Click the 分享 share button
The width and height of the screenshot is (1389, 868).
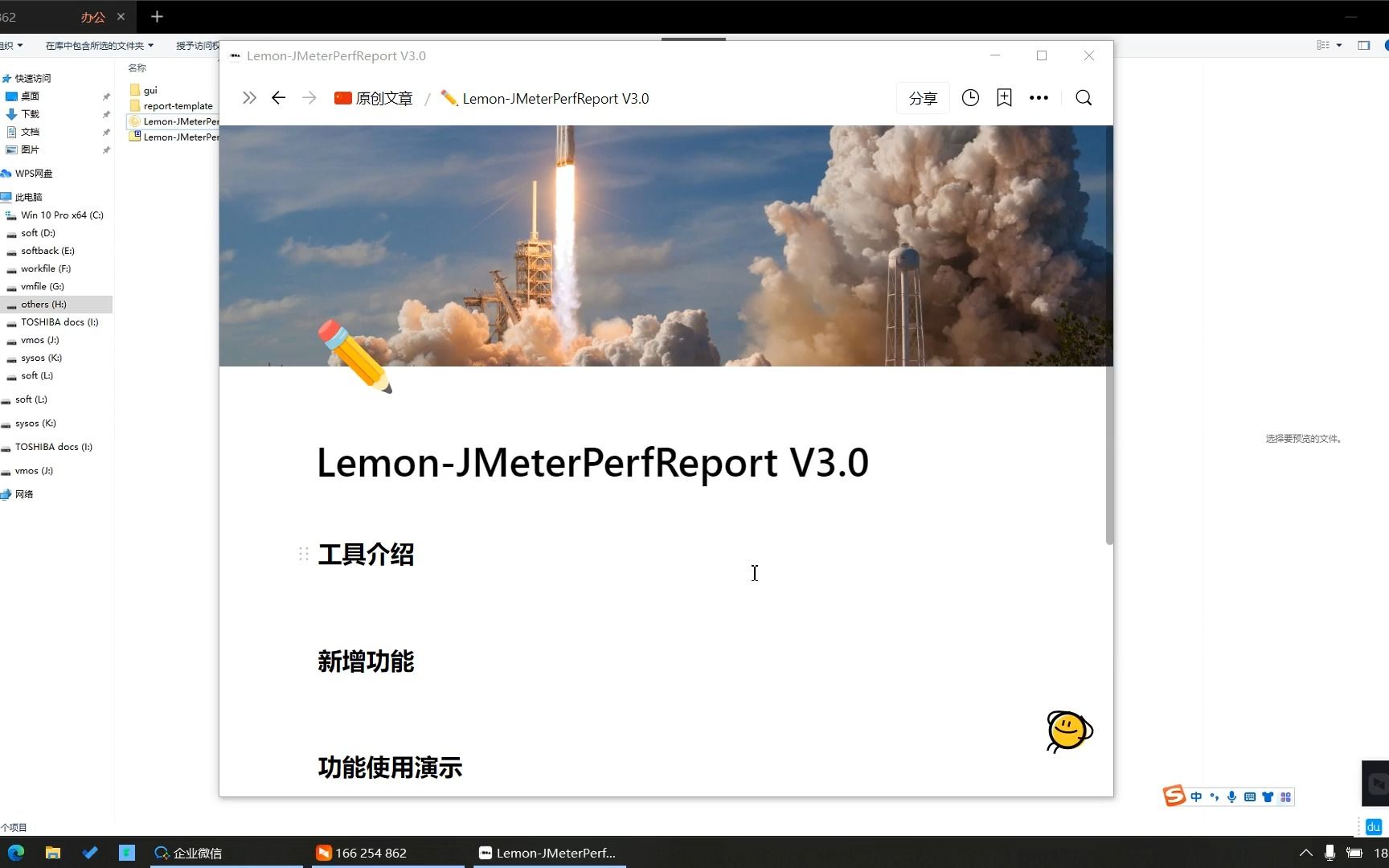923,98
